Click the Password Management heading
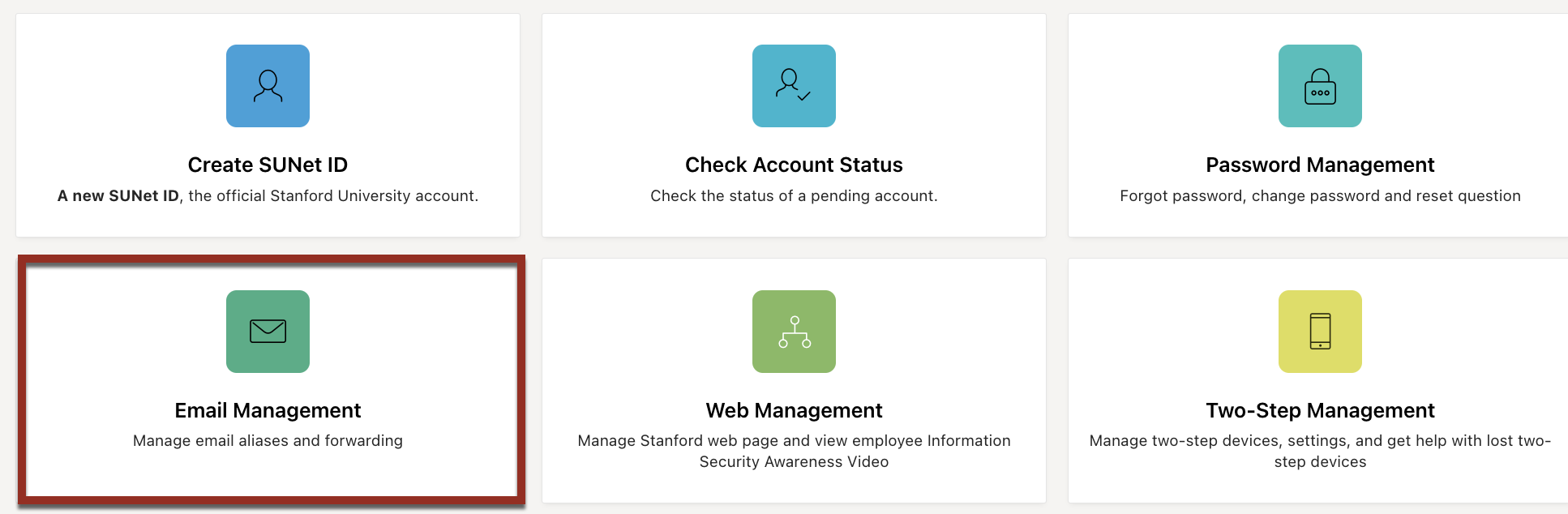 [x=1319, y=165]
